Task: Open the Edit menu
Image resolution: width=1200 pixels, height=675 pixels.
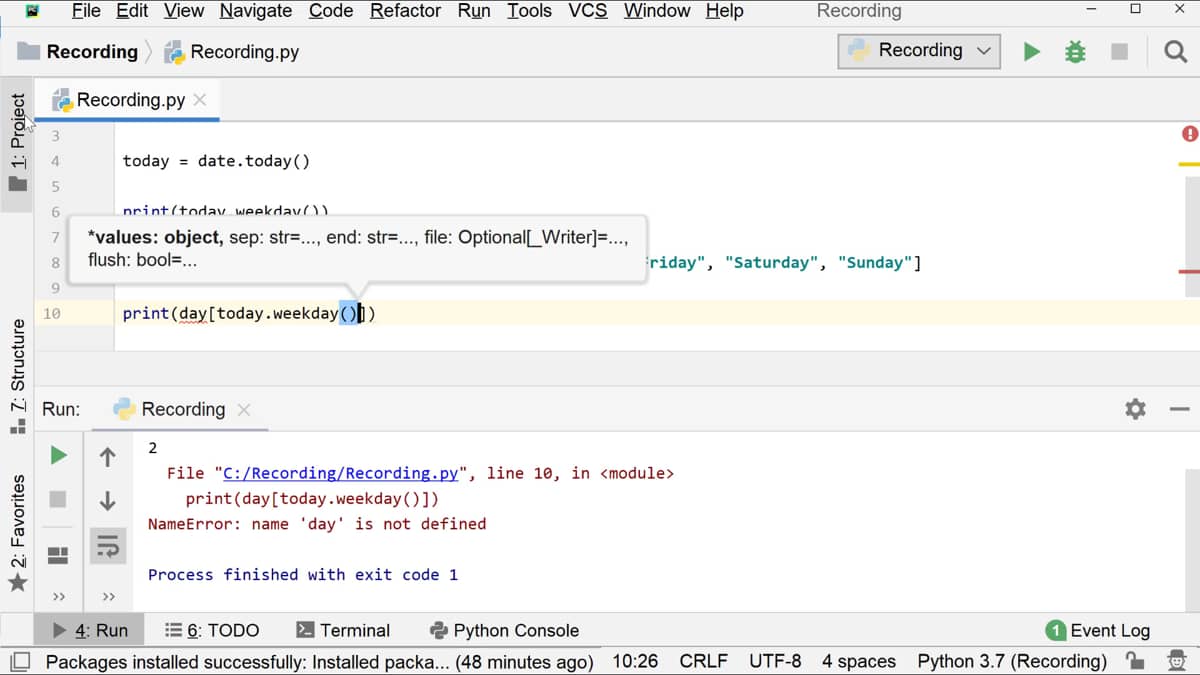Action: tap(132, 11)
